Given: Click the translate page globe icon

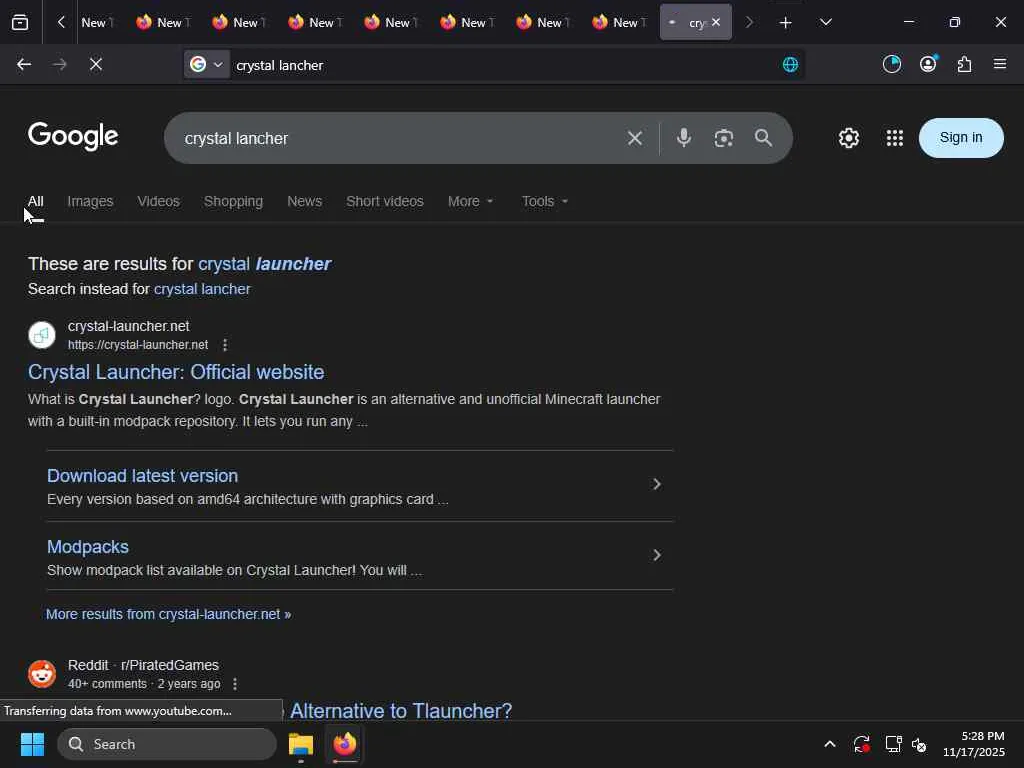Looking at the screenshot, I should pyautogui.click(x=790, y=65).
